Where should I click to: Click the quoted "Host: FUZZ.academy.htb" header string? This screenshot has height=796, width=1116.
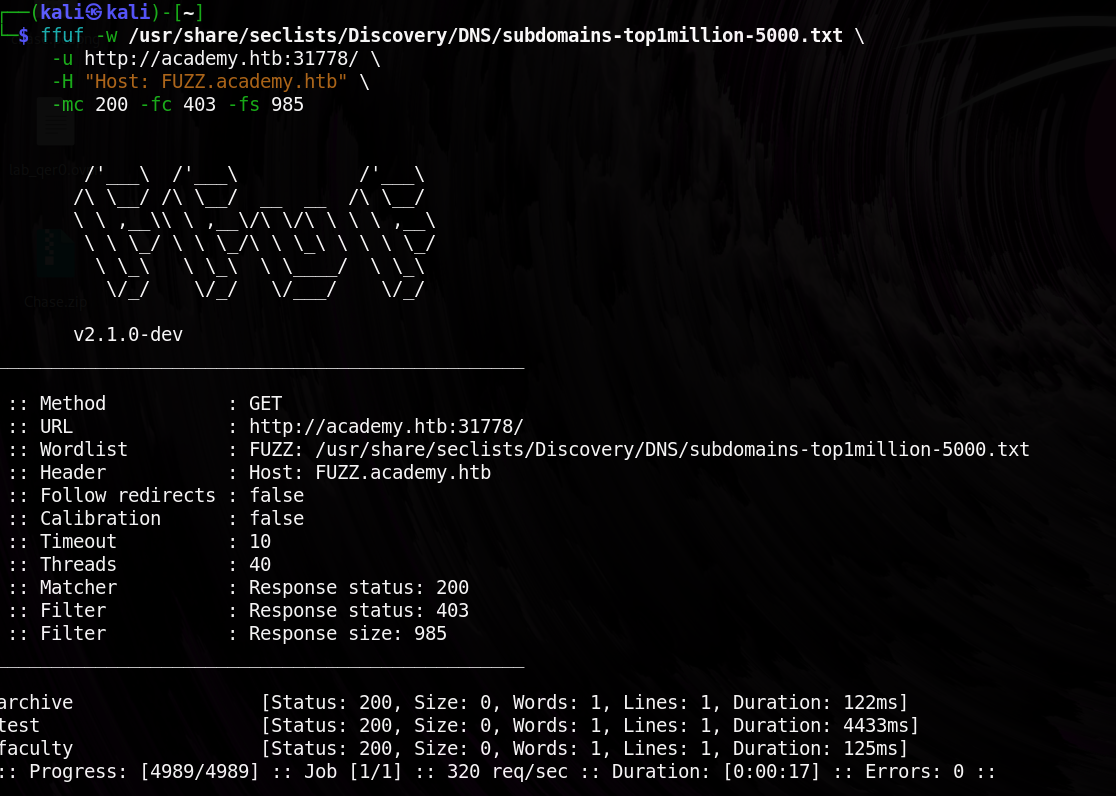coord(216,81)
